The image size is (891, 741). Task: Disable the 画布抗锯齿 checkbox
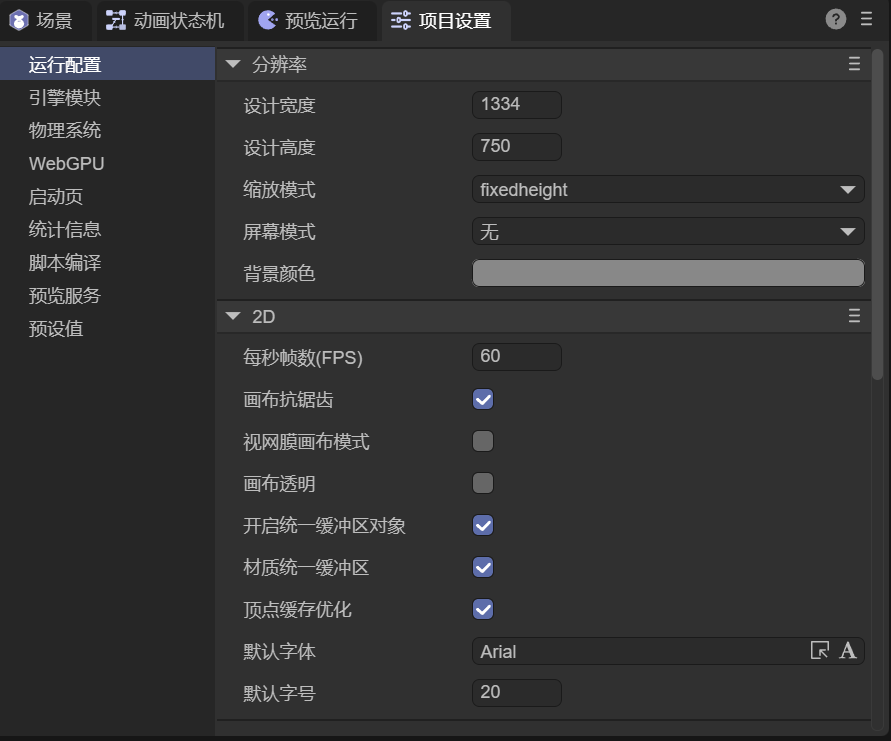[483, 400]
